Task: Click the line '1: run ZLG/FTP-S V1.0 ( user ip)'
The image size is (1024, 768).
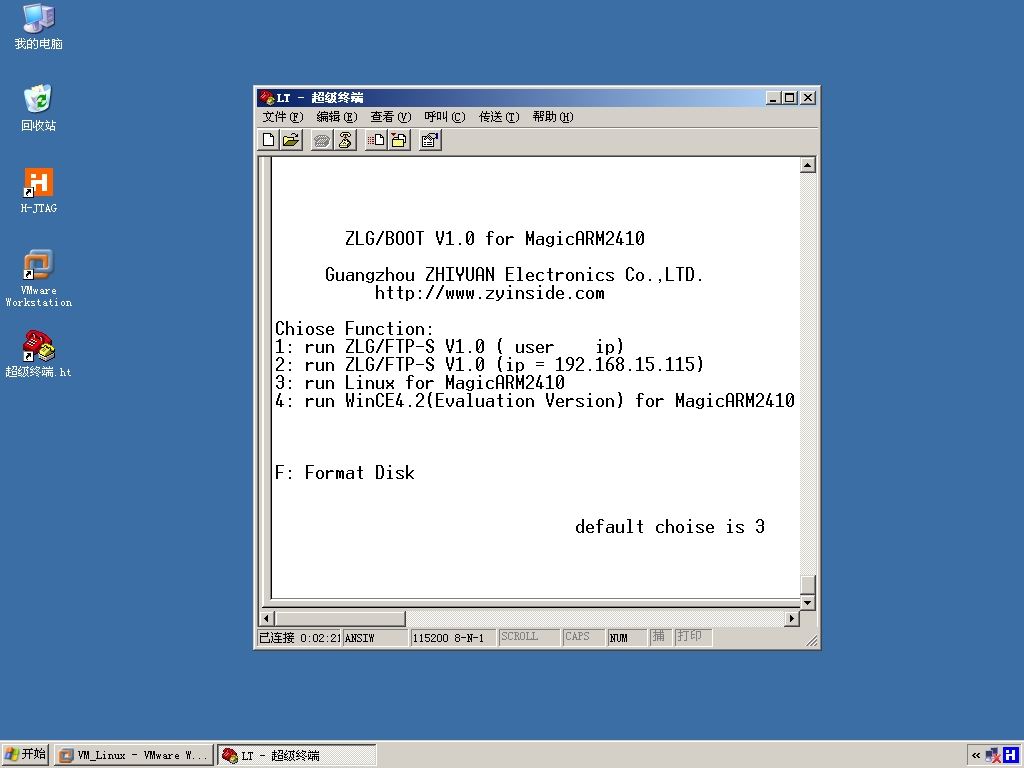Action: 450,346
